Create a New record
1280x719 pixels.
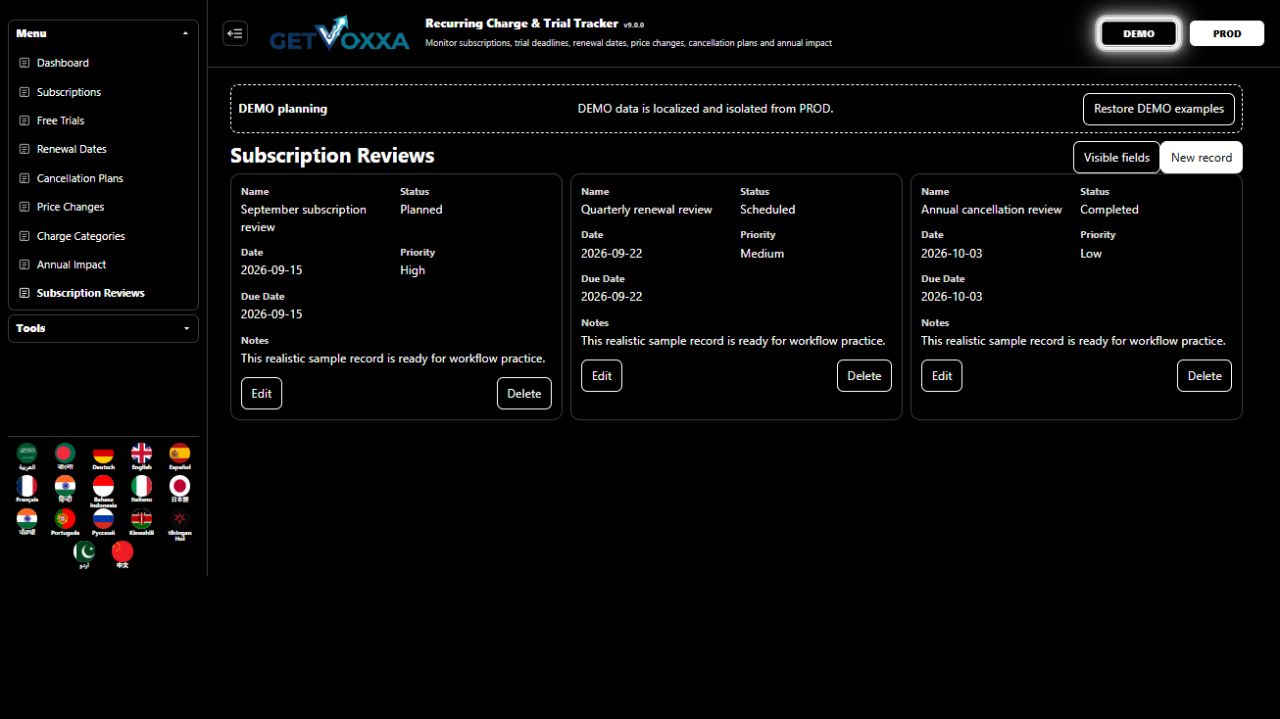[x=1201, y=157]
